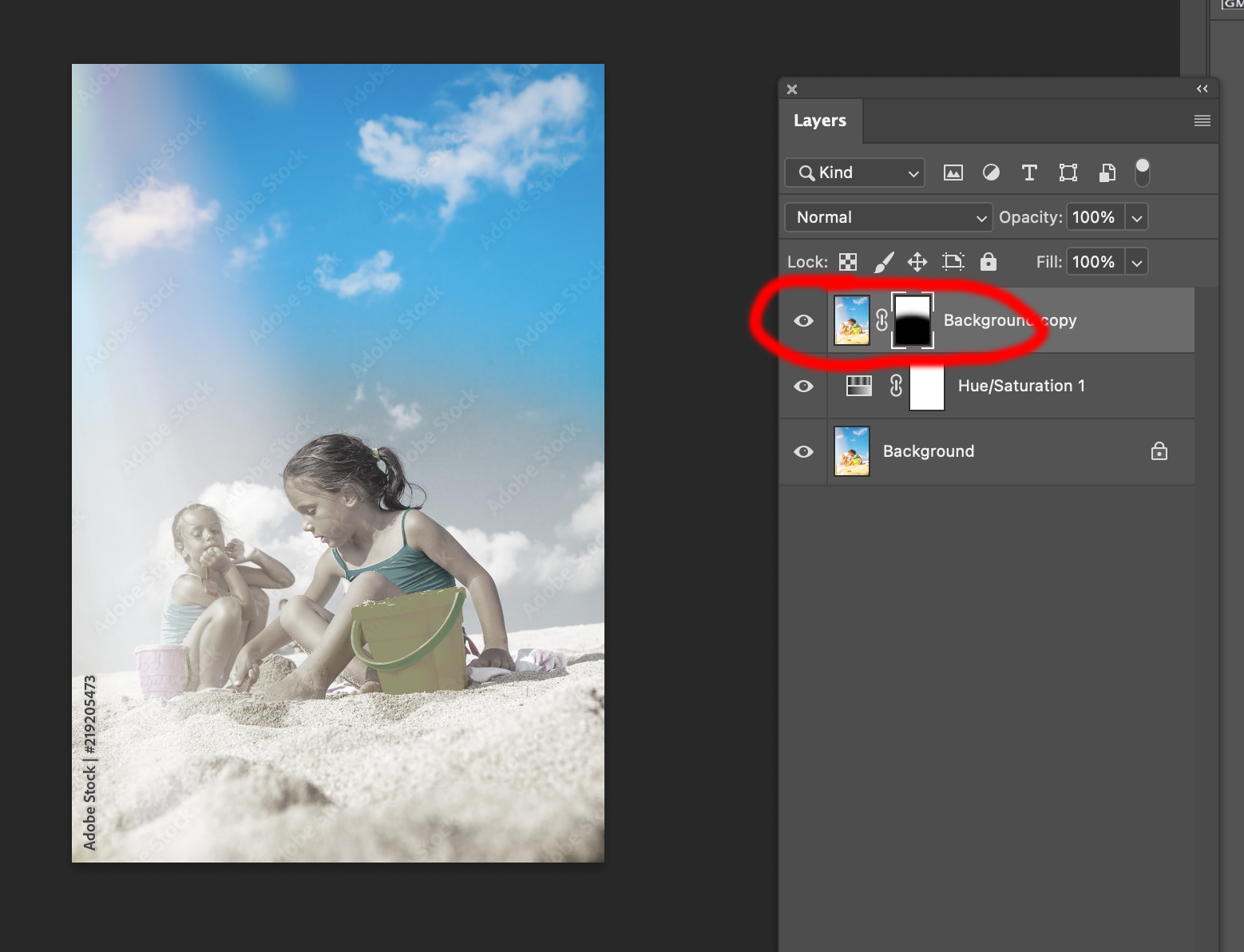Filter layers by smart objects icon
The width and height of the screenshot is (1244, 952).
[1106, 173]
